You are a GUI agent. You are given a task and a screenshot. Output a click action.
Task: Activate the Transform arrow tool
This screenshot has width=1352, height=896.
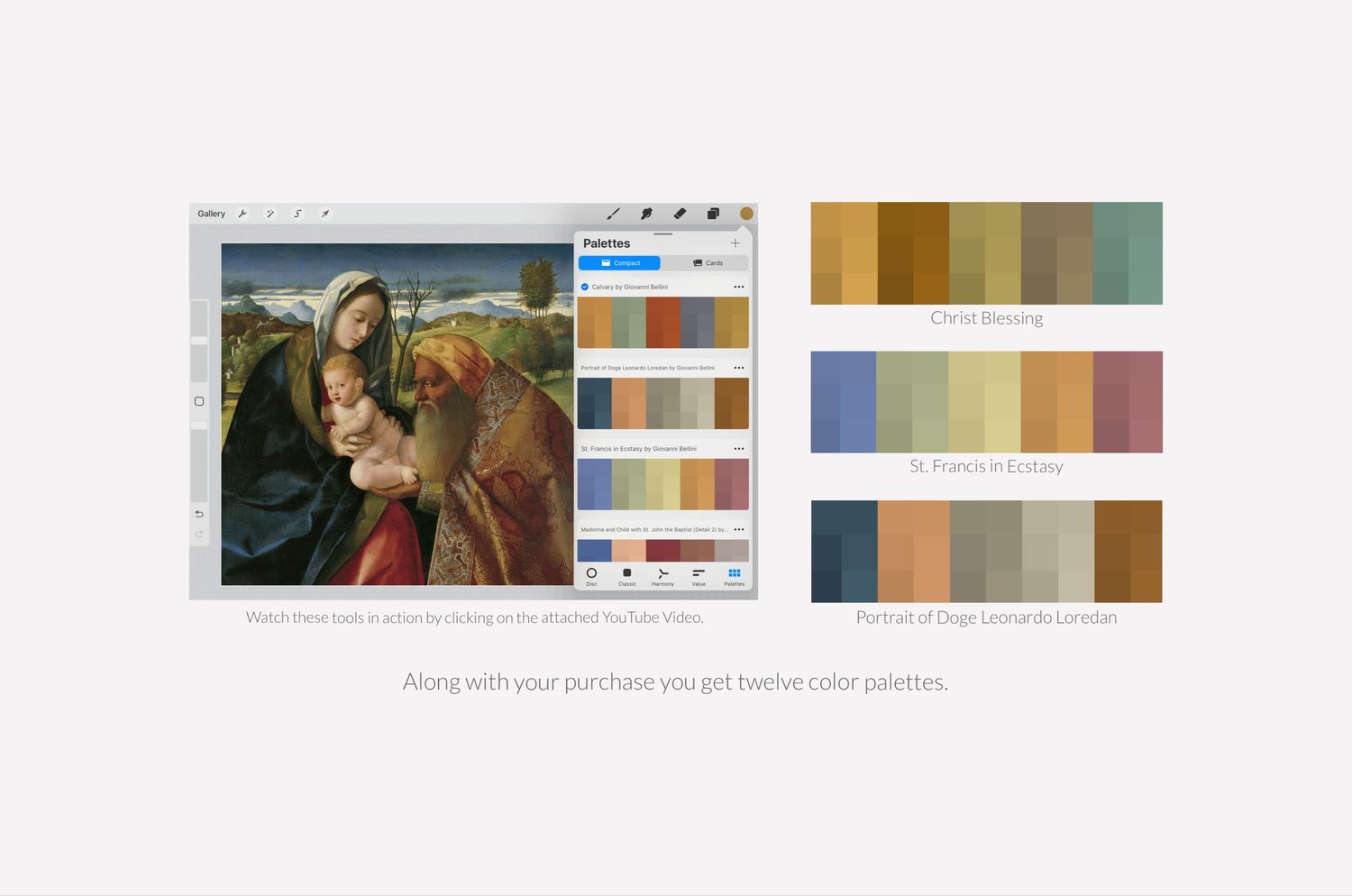point(324,214)
